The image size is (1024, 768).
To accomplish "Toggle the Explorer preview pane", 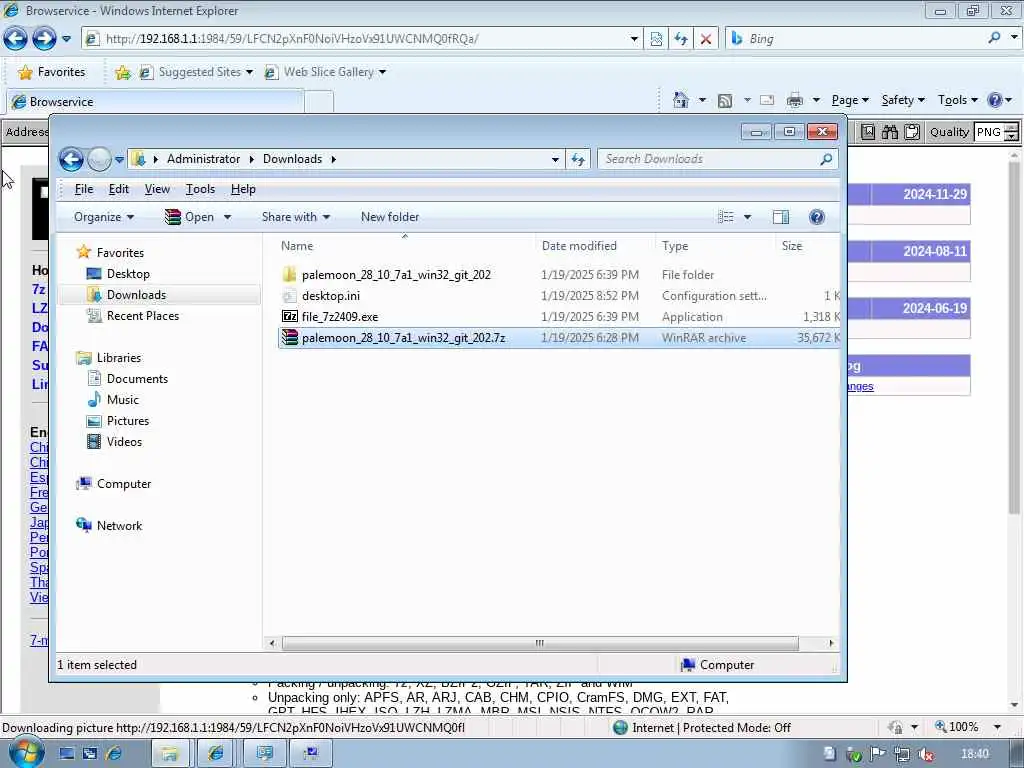I will (x=780, y=217).
